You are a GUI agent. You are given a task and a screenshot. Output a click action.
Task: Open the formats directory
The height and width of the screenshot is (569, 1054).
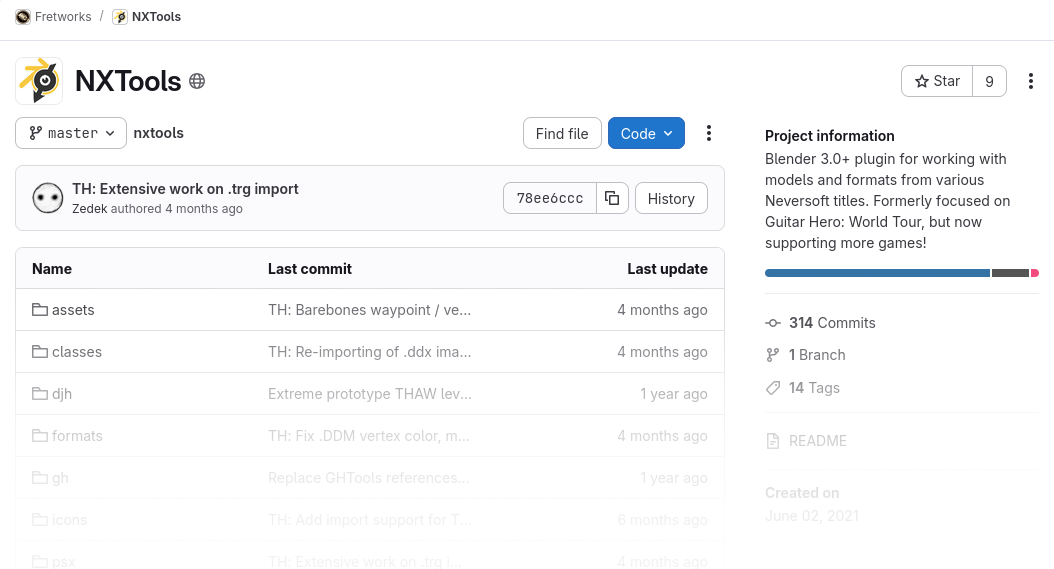click(77, 436)
